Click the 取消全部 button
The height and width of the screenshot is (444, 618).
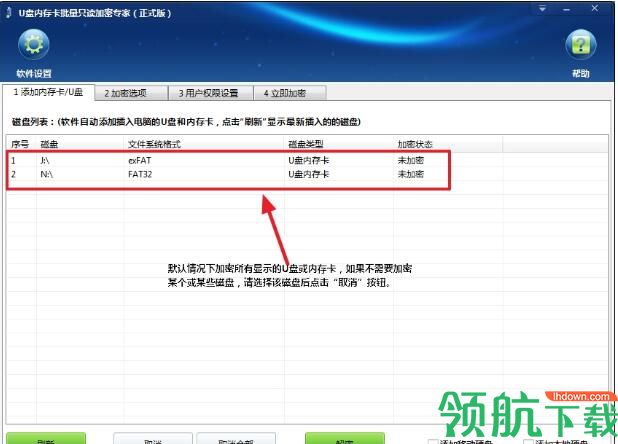point(236,438)
